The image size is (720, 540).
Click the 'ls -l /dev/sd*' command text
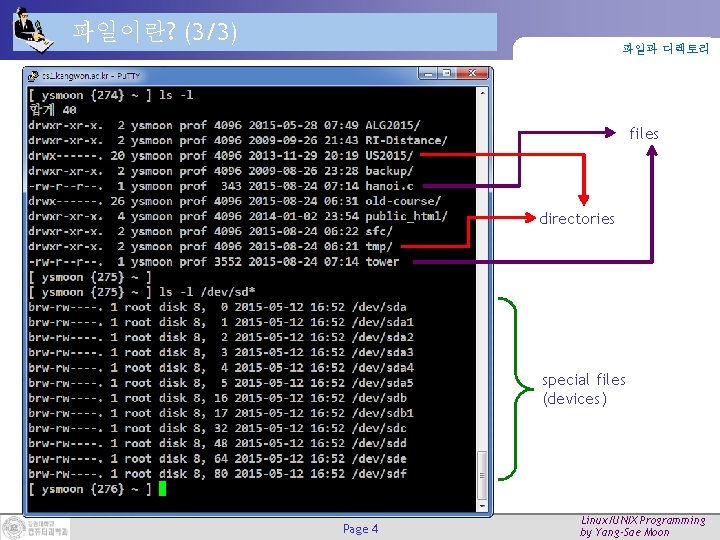click(x=207, y=292)
